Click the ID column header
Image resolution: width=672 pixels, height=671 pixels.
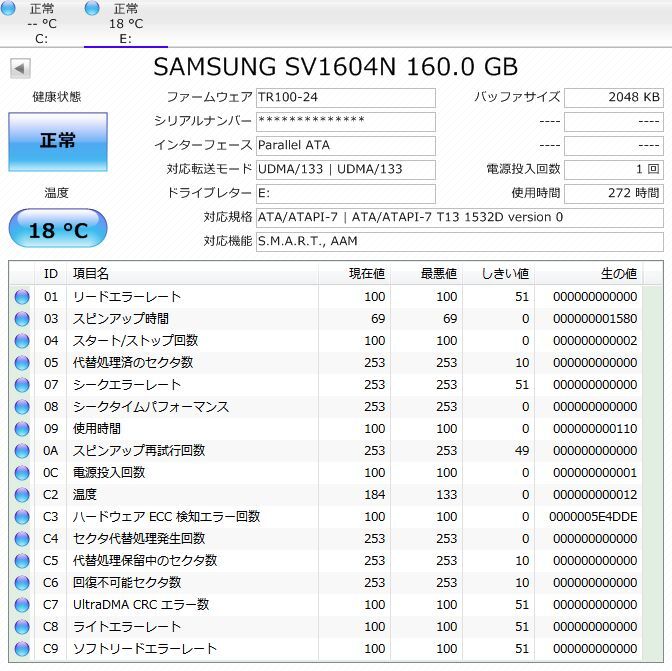point(51,273)
